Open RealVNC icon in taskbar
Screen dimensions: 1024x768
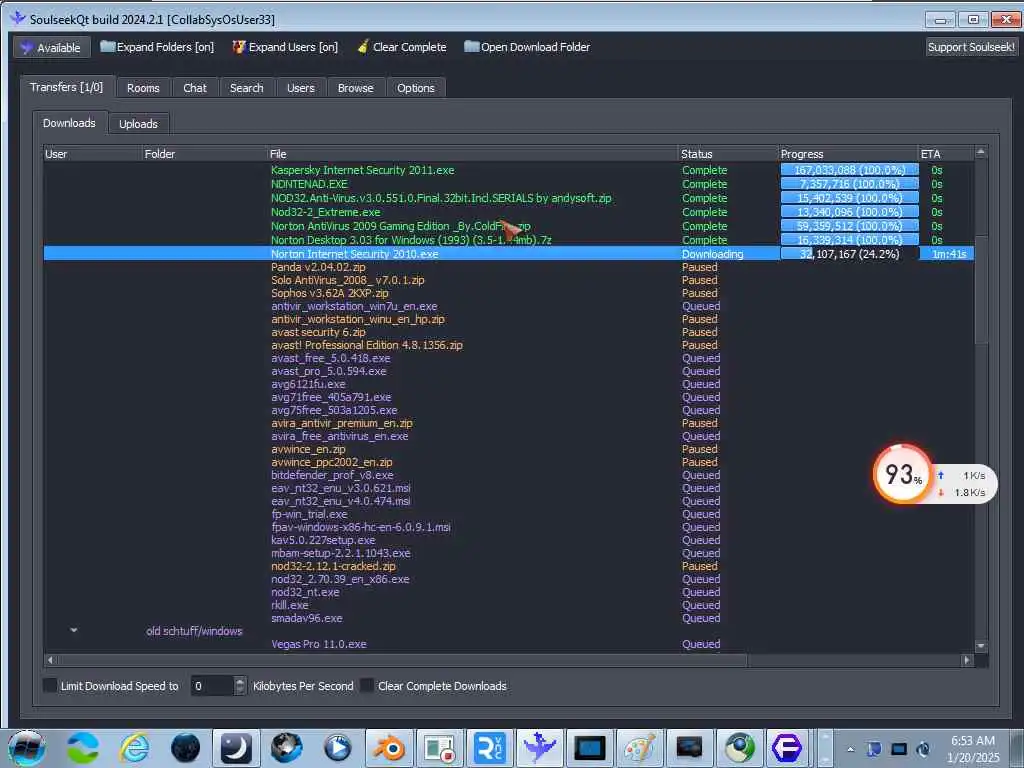pos(490,748)
